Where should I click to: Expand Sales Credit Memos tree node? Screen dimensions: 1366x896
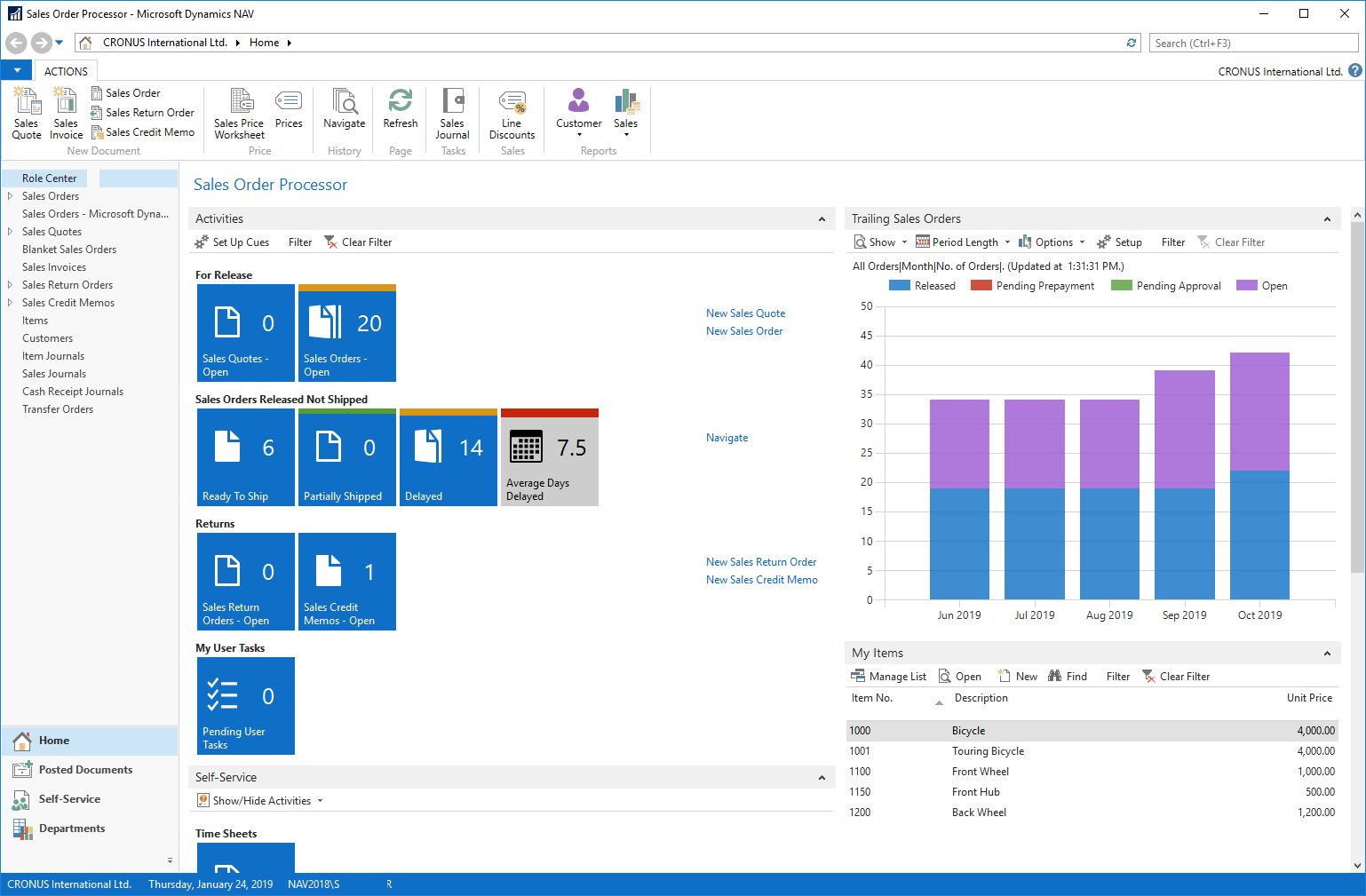coord(10,303)
